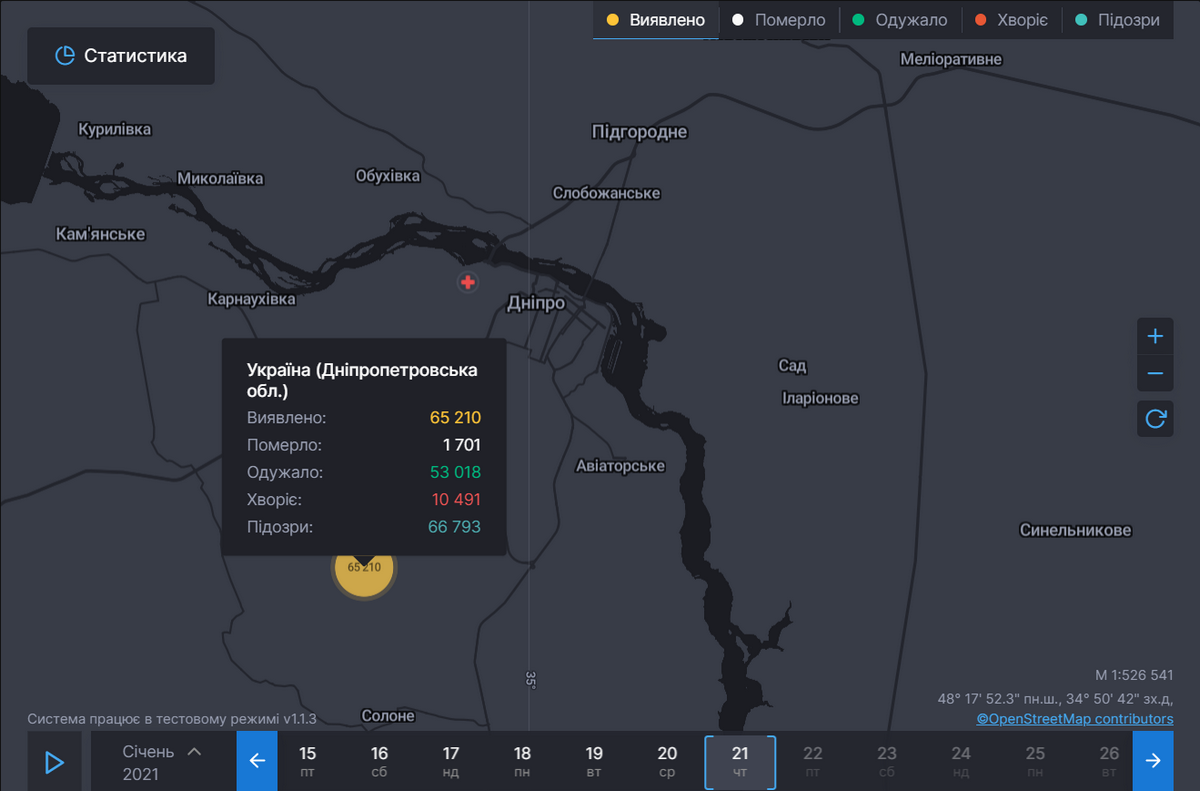Viewport: 1200px width, 791px height.
Task: Click the Дніпро city label on map
Action: point(536,303)
